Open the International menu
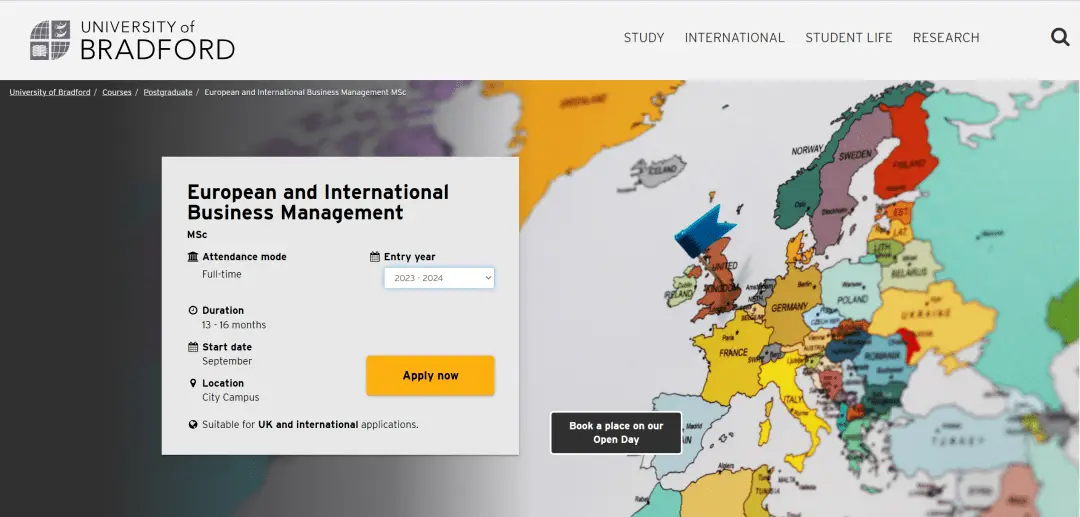The image size is (1080, 517). [734, 38]
